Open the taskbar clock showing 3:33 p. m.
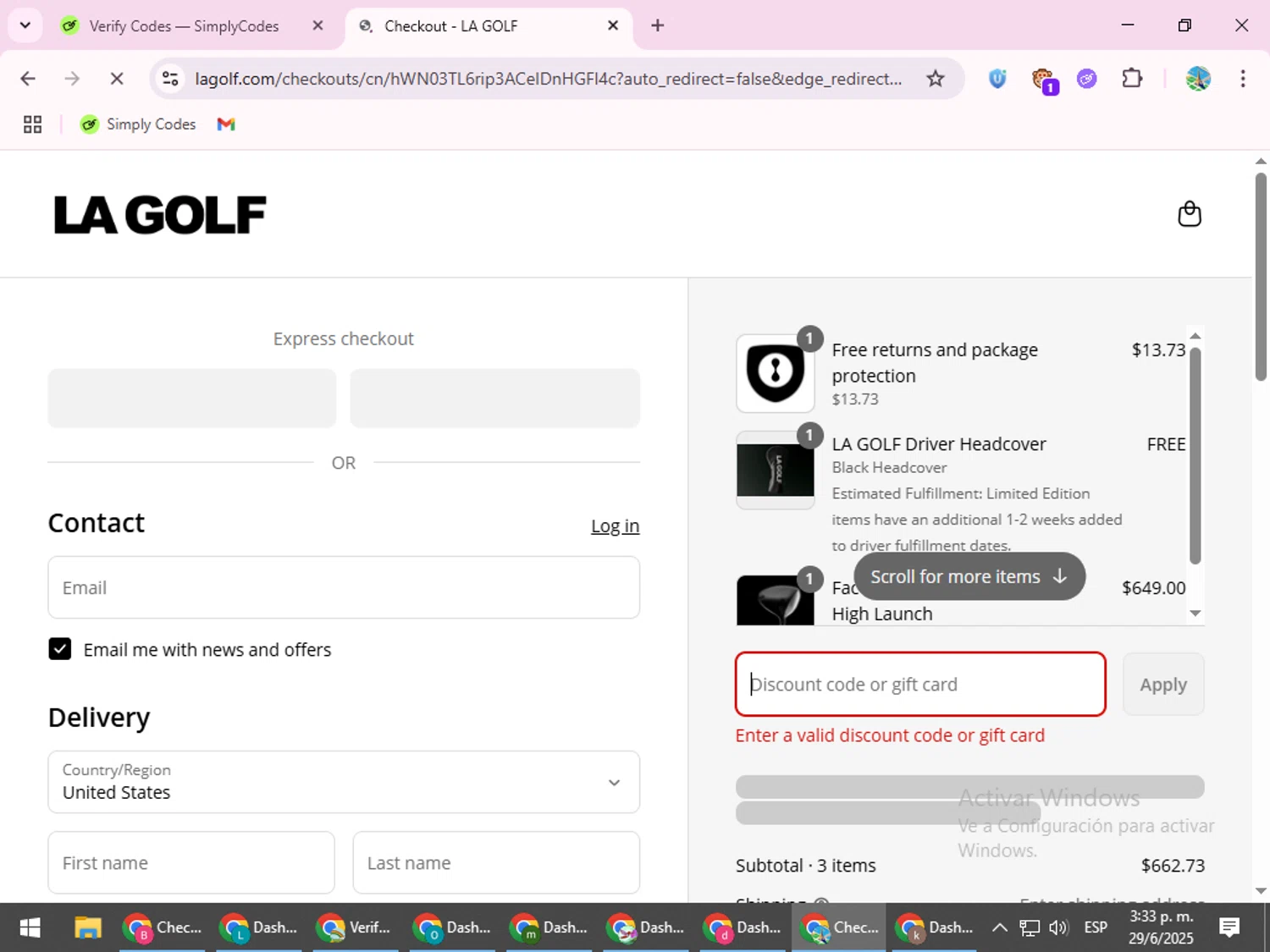The height and width of the screenshot is (952, 1270). coord(1161,927)
